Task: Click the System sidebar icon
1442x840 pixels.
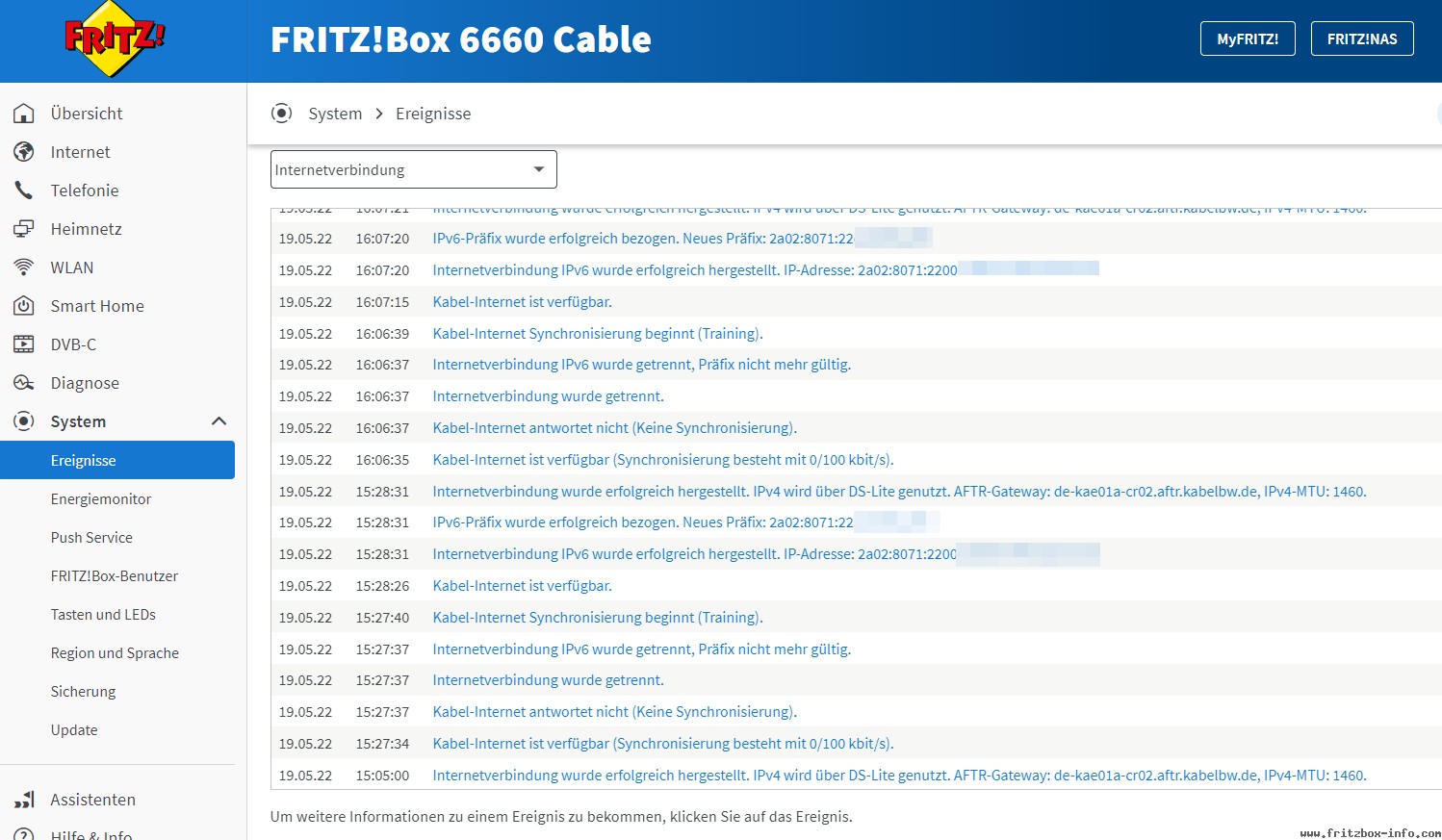Action: [24, 421]
